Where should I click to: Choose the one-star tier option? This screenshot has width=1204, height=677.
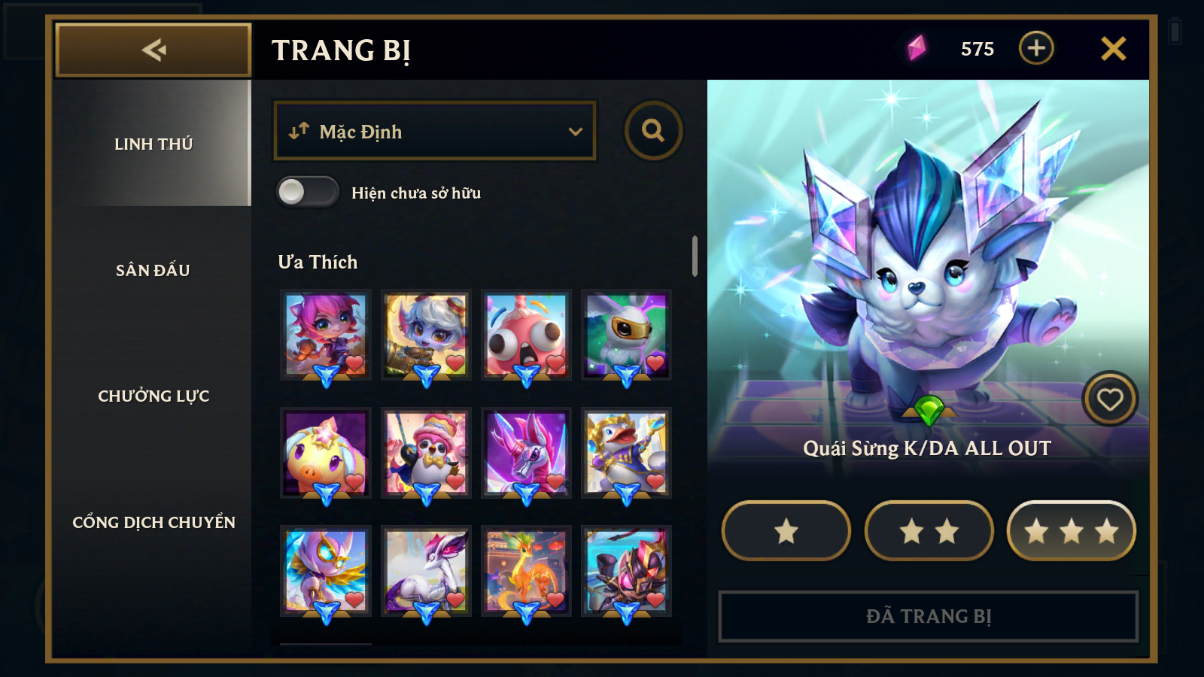[786, 531]
